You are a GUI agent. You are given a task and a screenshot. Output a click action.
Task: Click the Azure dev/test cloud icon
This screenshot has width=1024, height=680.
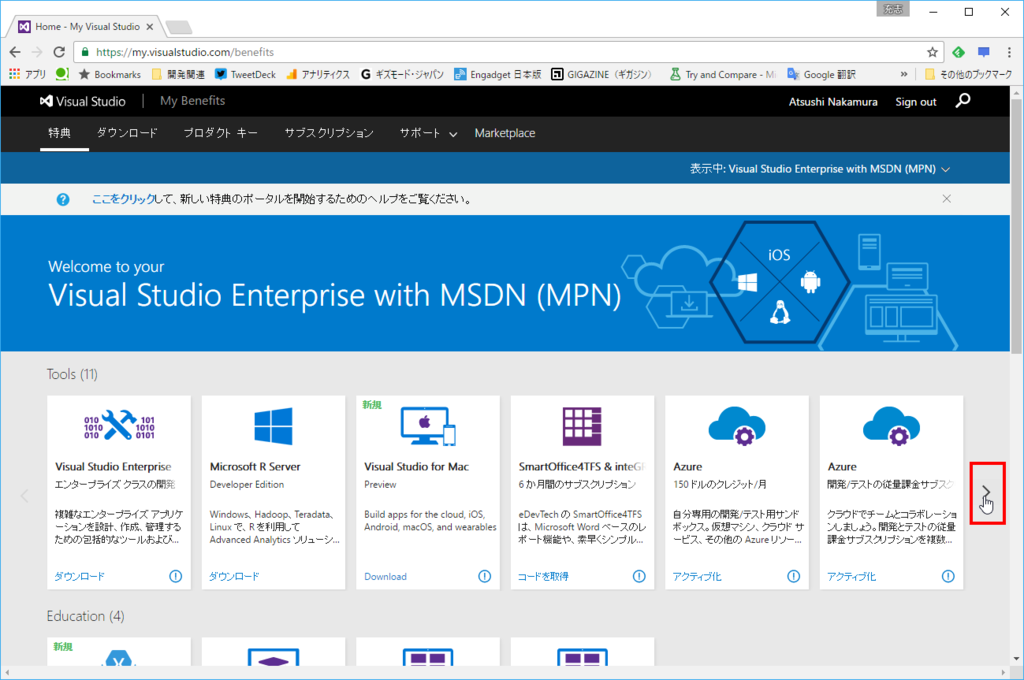(x=891, y=426)
